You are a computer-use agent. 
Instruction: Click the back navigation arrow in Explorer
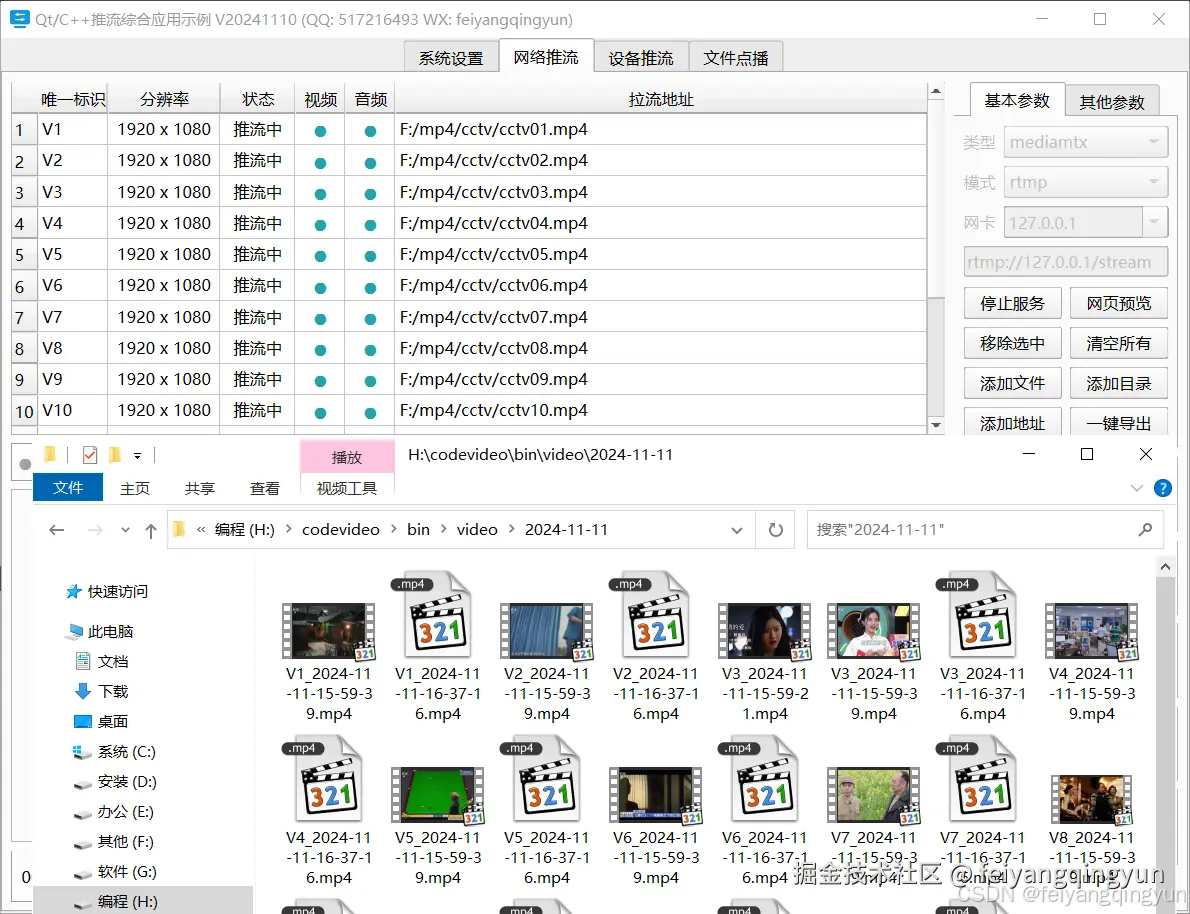coord(57,529)
